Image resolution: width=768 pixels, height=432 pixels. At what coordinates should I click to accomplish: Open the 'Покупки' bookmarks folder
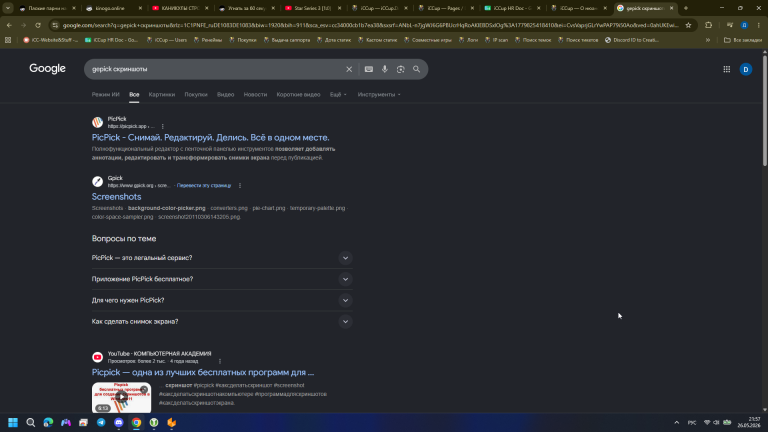click(x=242, y=40)
